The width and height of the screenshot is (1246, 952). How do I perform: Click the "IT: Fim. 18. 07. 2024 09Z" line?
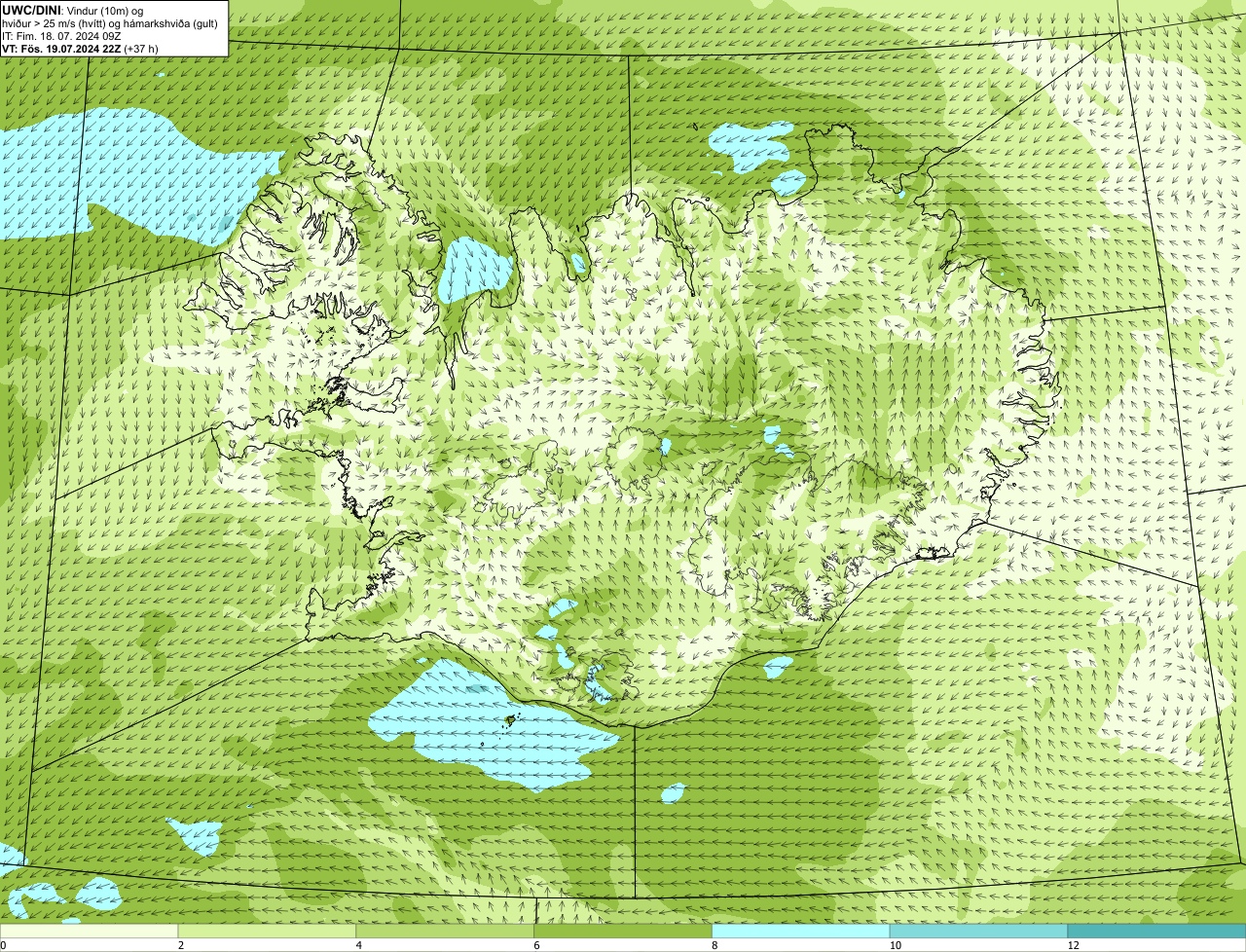(61, 36)
